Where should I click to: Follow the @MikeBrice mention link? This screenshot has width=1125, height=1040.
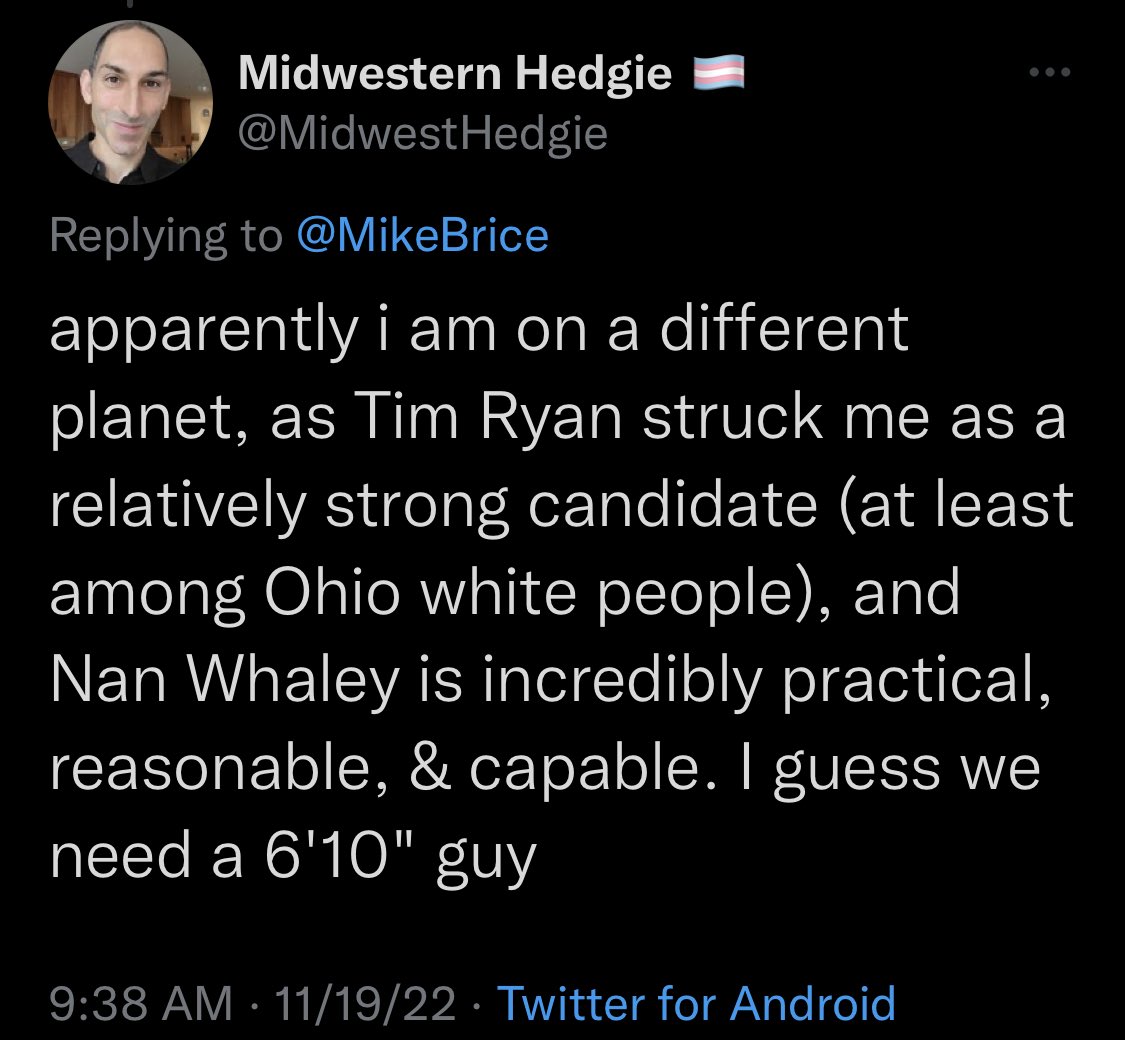423,235
